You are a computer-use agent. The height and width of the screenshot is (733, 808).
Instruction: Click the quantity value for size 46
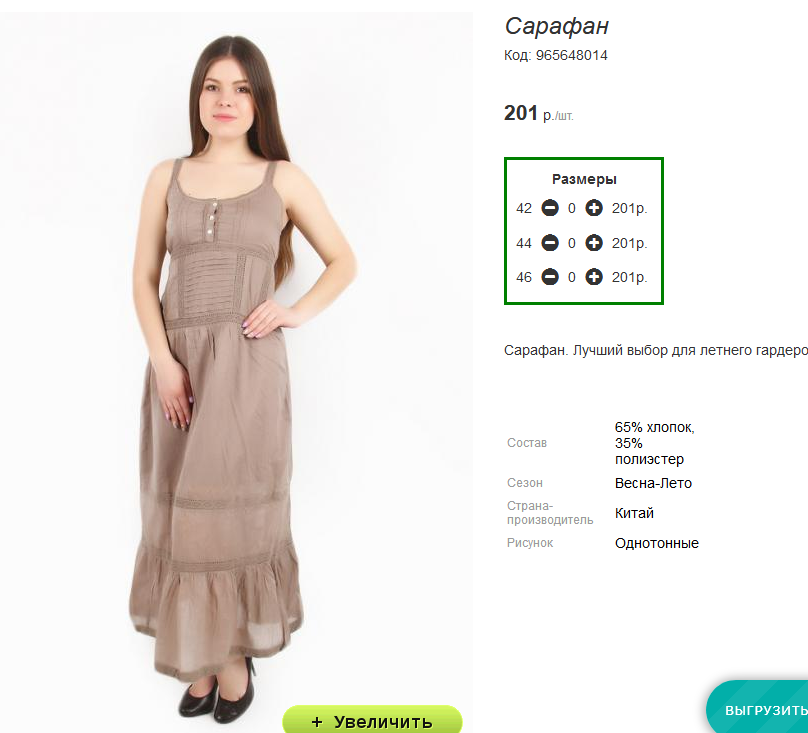point(571,277)
